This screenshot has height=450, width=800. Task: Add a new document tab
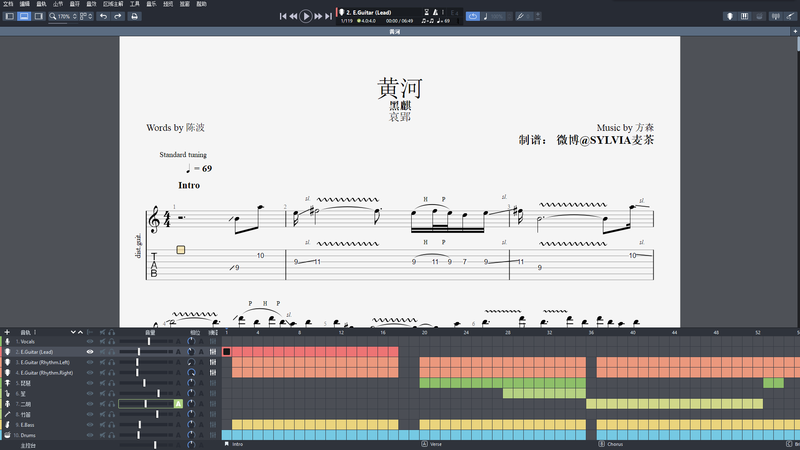[x=795, y=32]
